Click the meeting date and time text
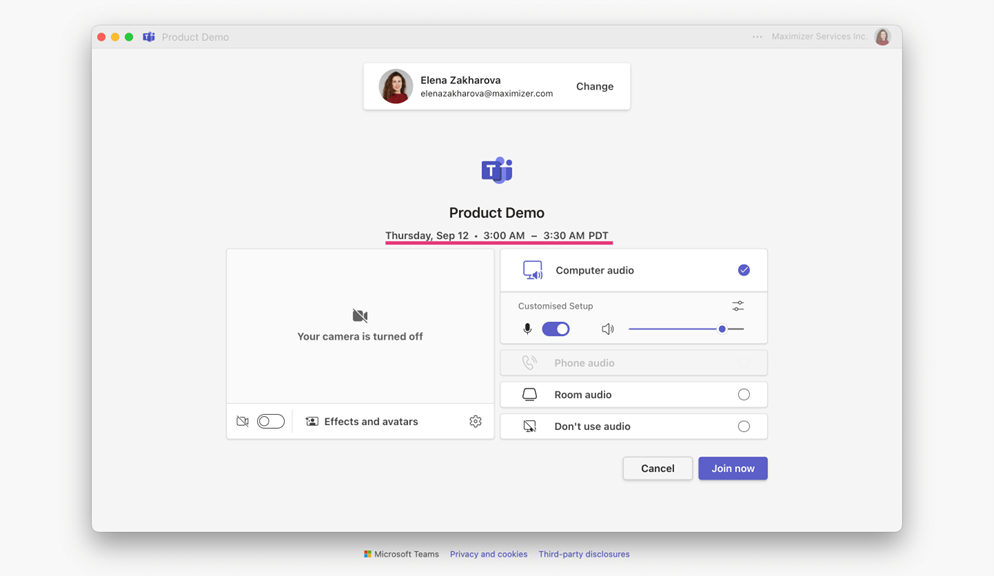 coord(497,235)
